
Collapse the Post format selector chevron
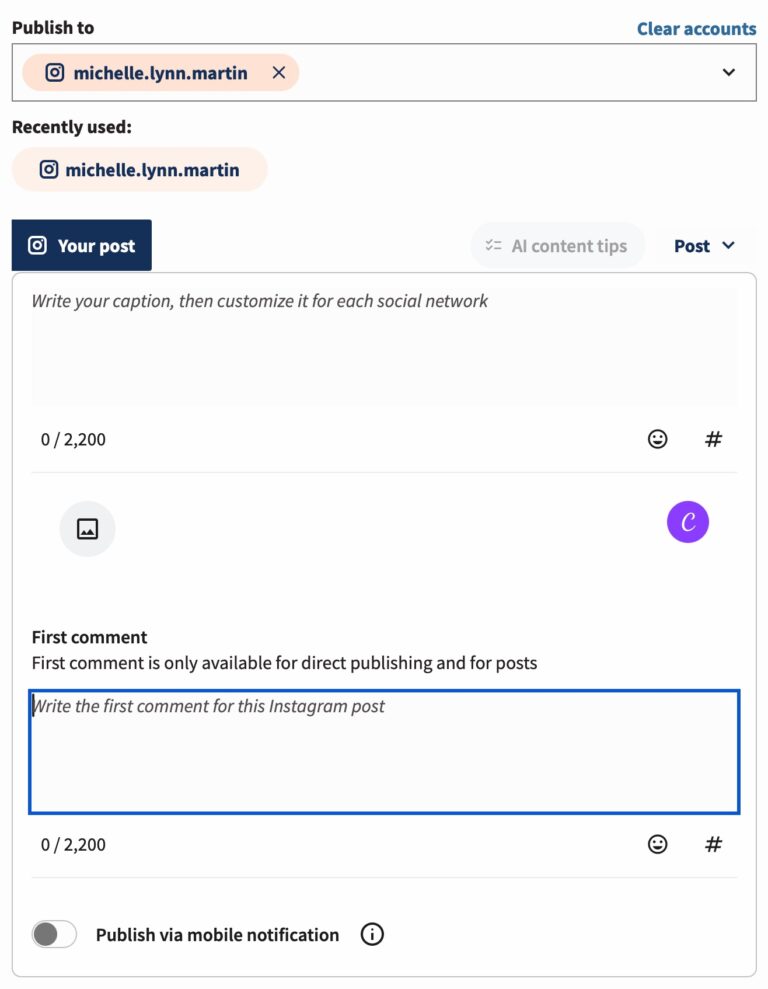click(x=730, y=245)
